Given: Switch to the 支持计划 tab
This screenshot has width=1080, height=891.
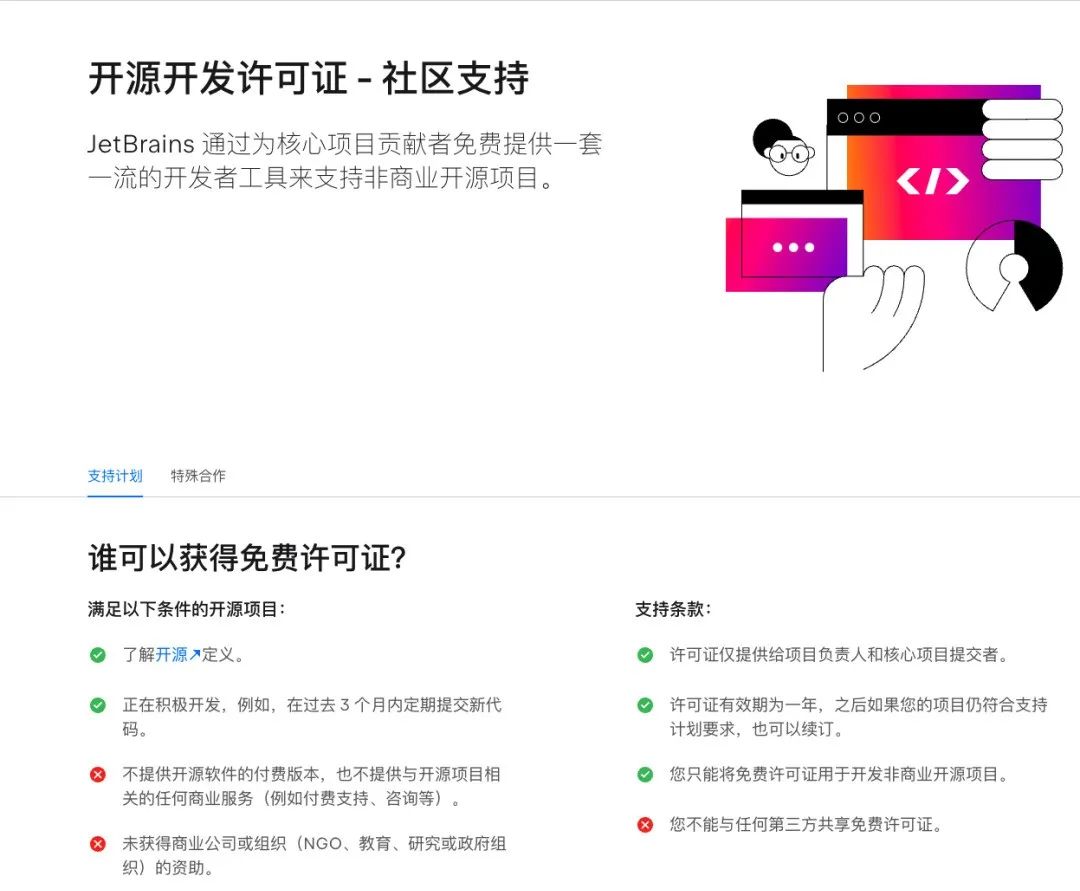Looking at the screenshot, I should pyautogui.click(x=115, y=476).
